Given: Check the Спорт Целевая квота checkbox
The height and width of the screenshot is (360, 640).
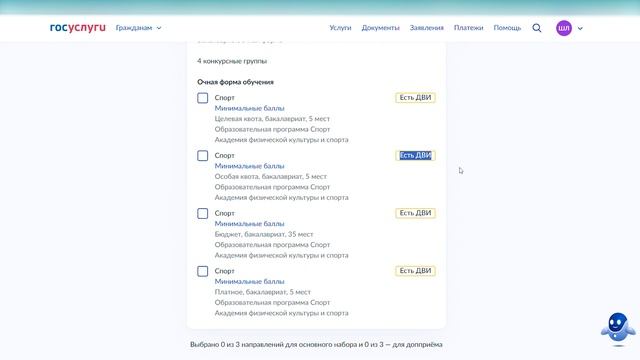Looking at the screenshot, I should pos(202,98).
